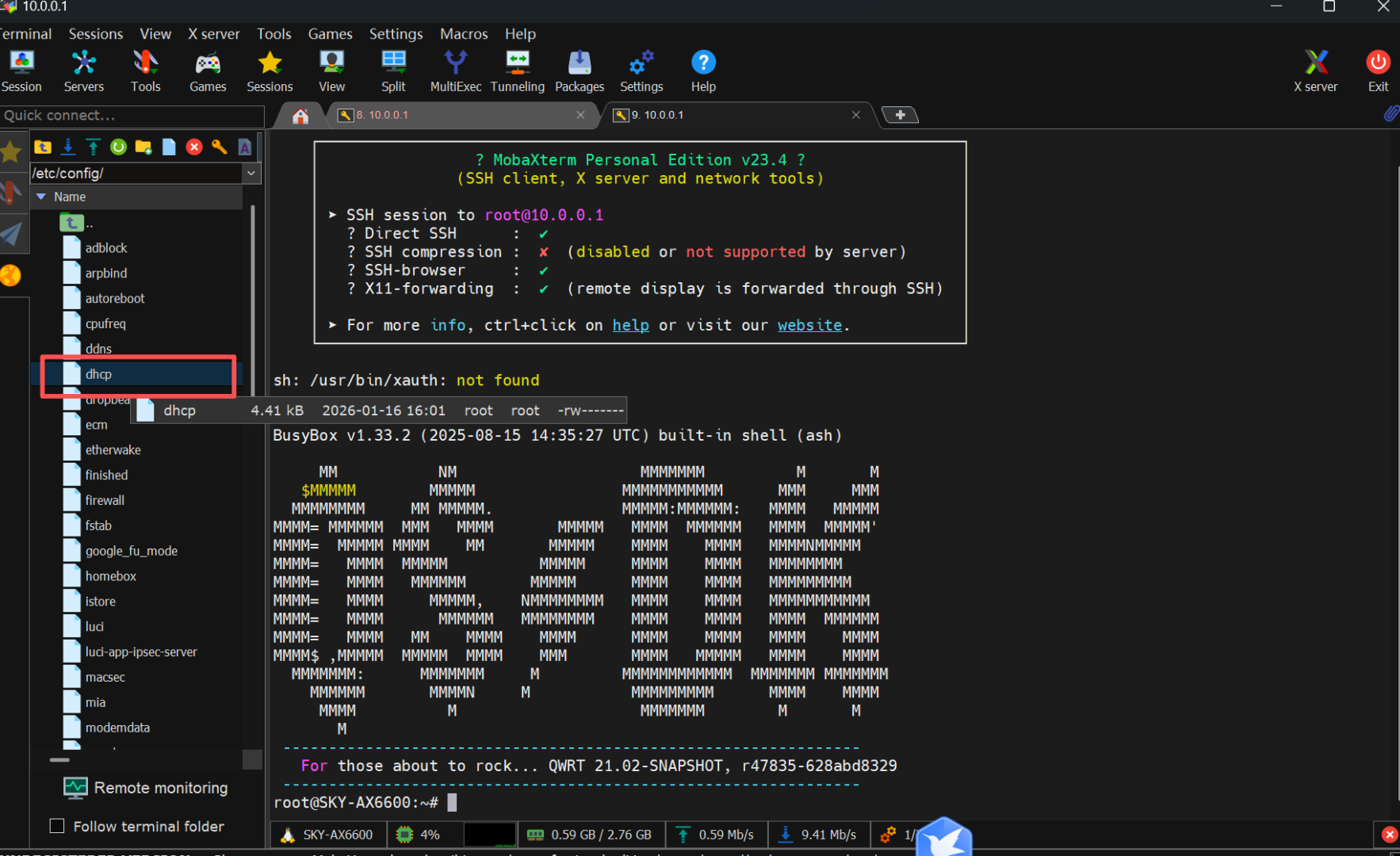Open the website link in terminal
The height and width of the screenshot is (856, 1400).
pyautogui.click(x=809, y=325)
